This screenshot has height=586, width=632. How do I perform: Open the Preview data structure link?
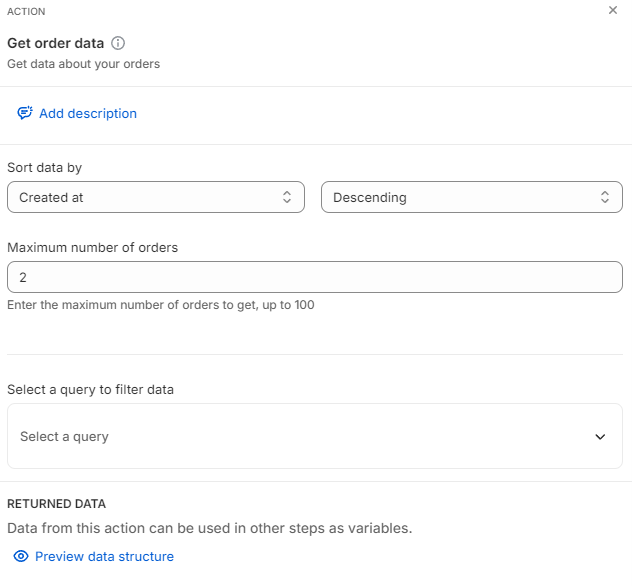click(104, 557)
